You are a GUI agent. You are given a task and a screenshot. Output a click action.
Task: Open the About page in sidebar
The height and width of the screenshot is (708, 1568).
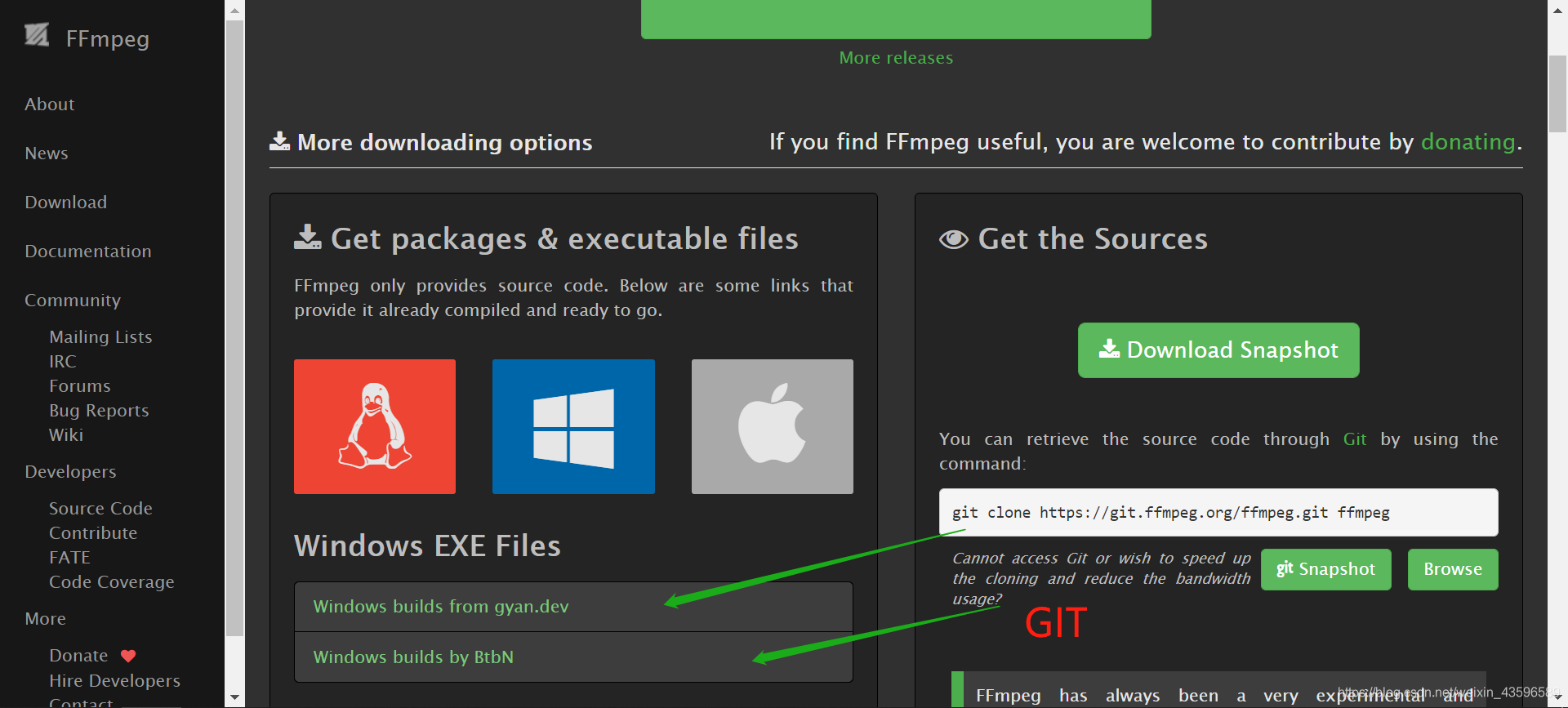(x=49, y=105)
